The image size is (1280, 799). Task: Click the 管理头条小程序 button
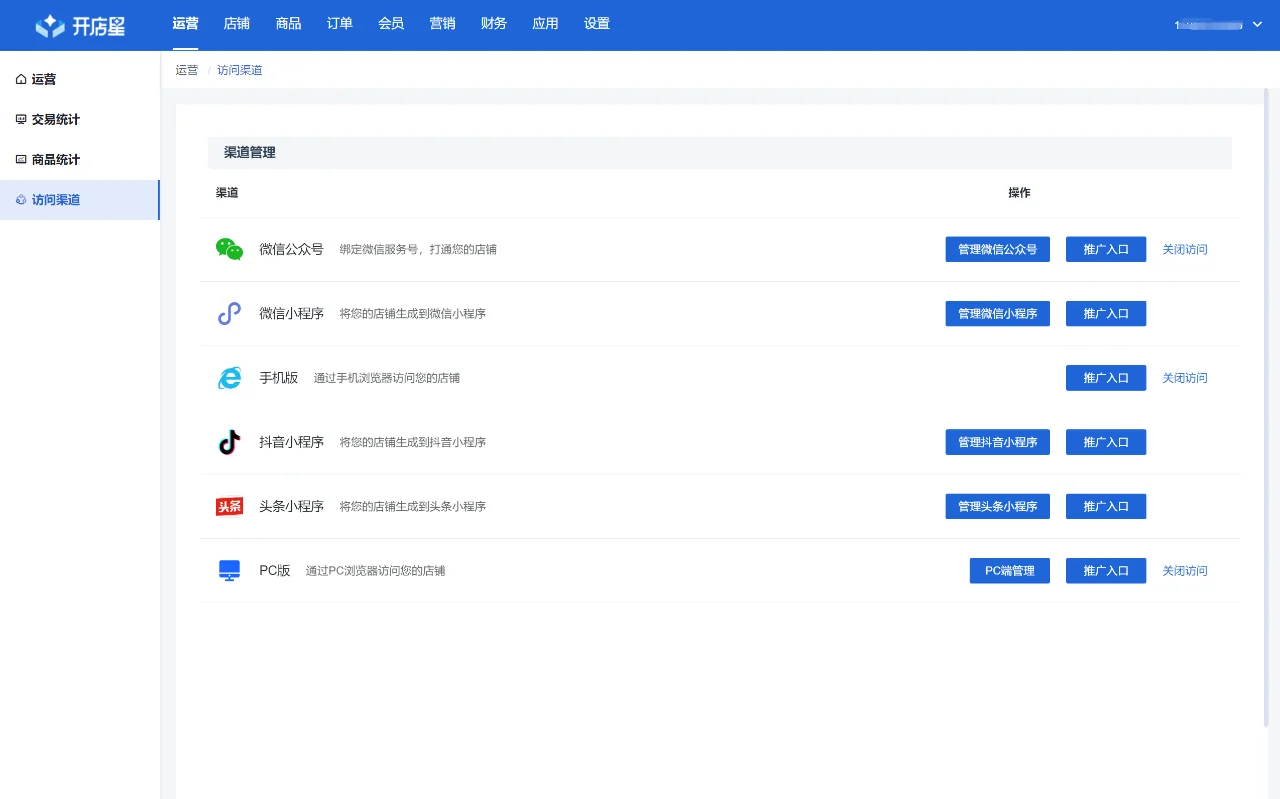pos(998,506)
